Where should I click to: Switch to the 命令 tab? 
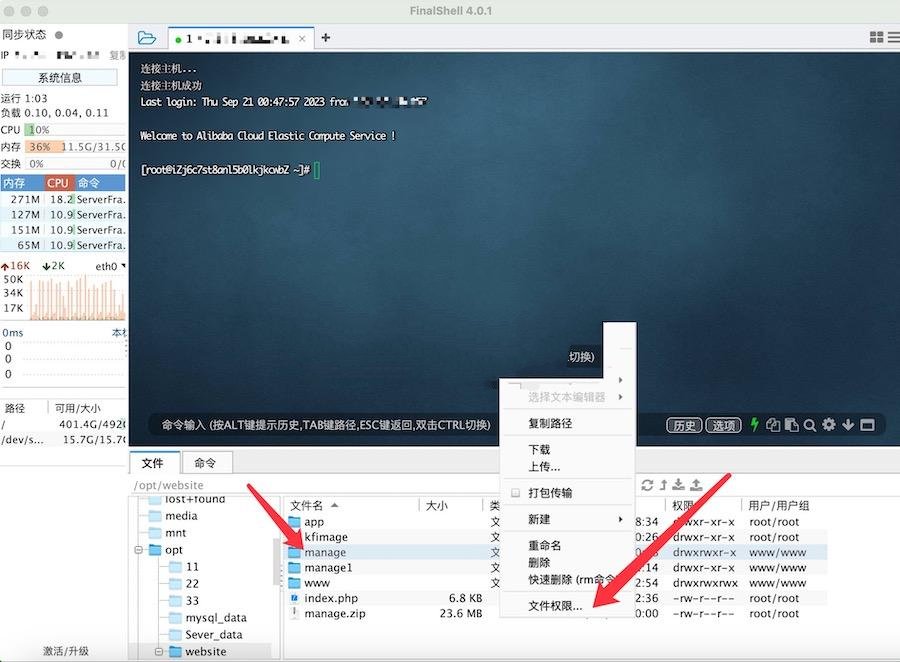205,463
